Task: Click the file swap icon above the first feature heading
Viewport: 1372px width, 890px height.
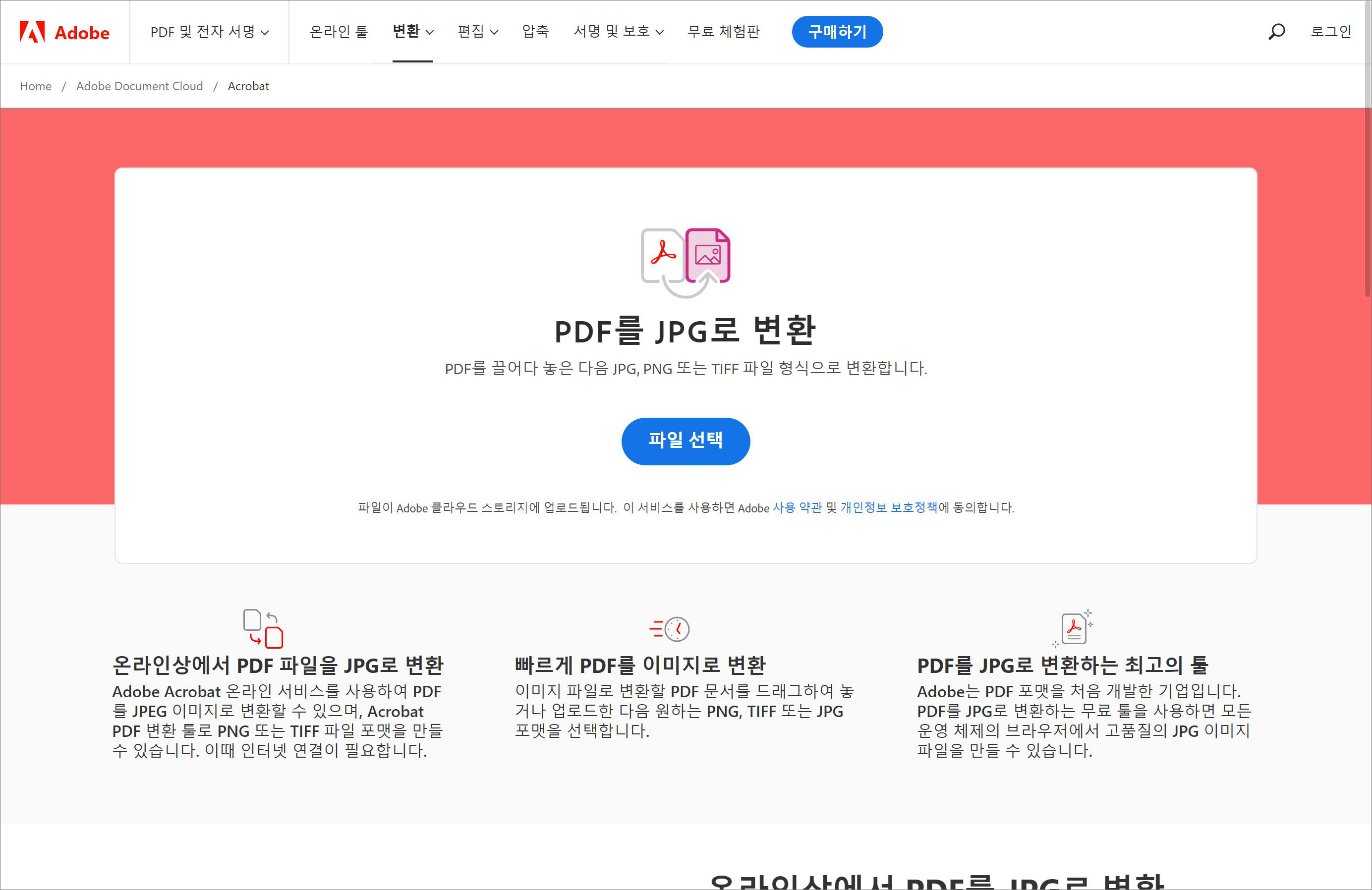Action: [263, 628]
